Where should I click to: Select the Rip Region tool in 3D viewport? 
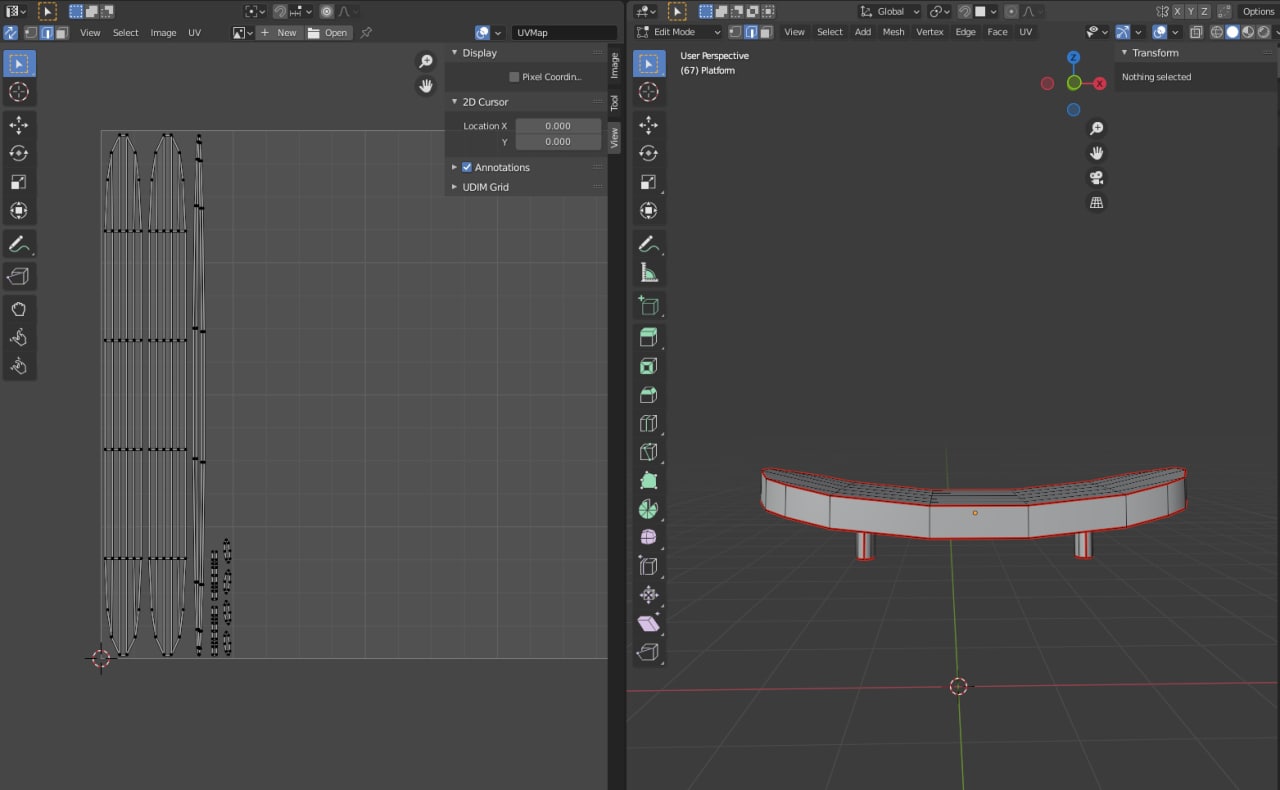point(648,652)
